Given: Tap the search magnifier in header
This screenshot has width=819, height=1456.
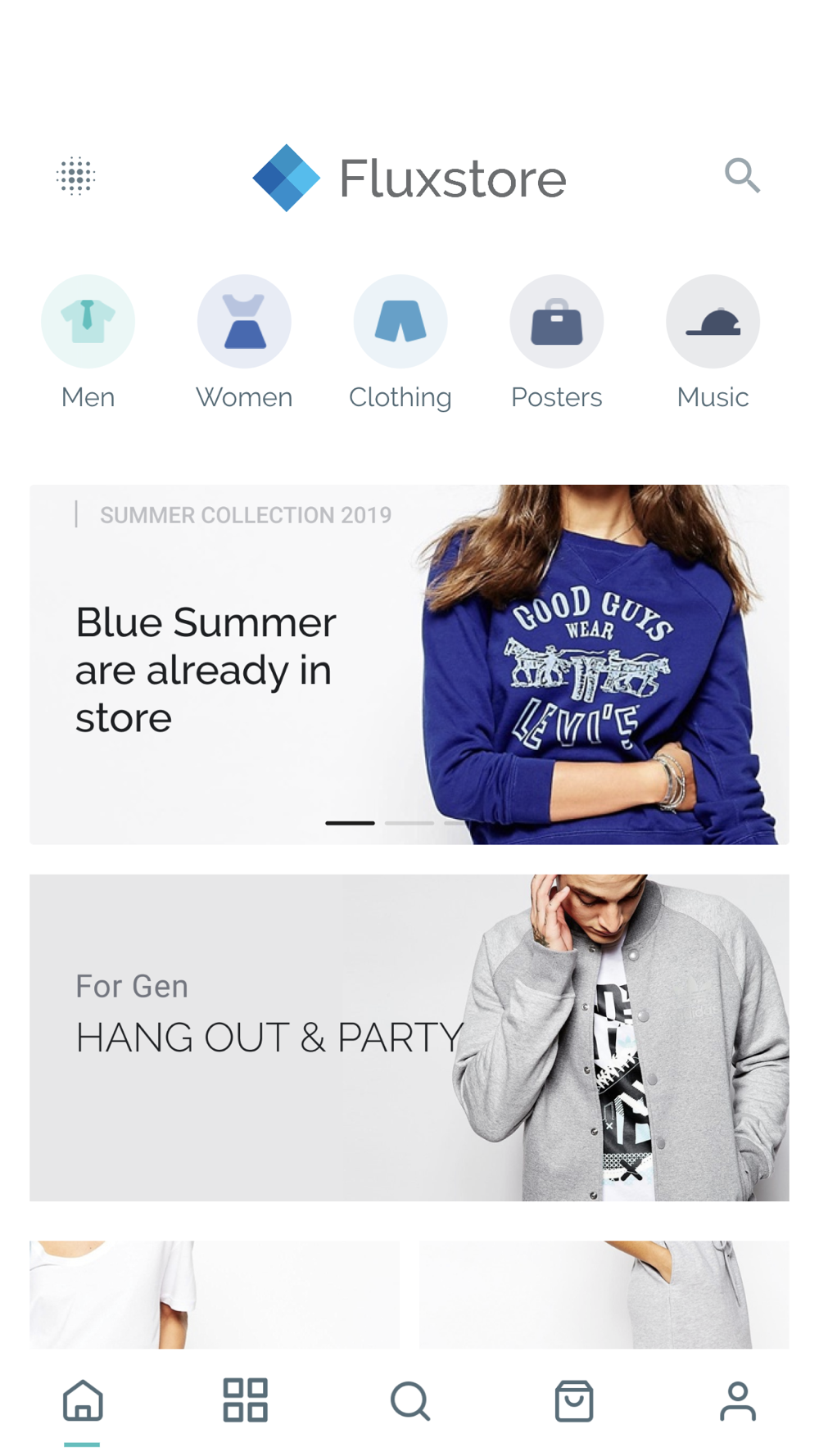Looking at the screenshot, I should (742, 176).
